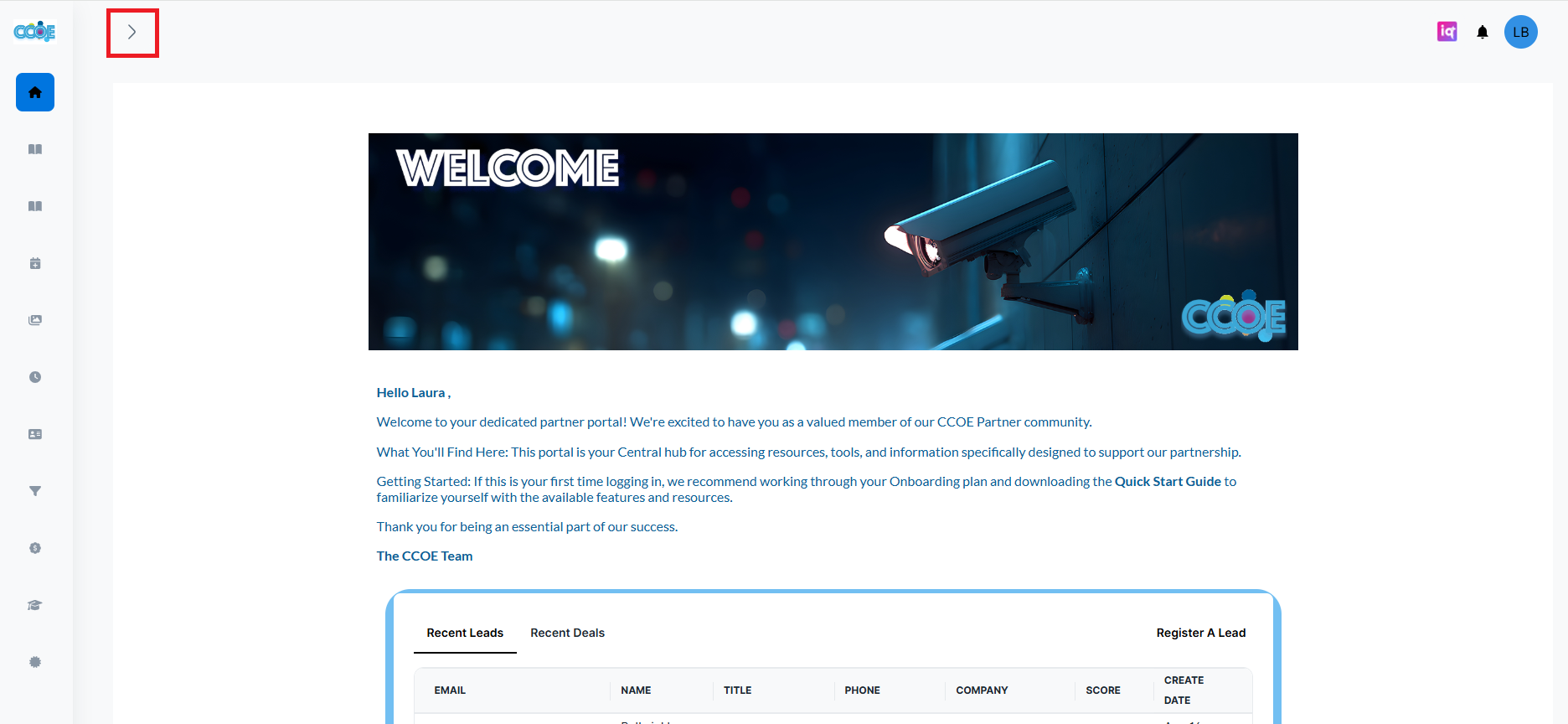Switch to the Recent Deals tab

(567, 633)
